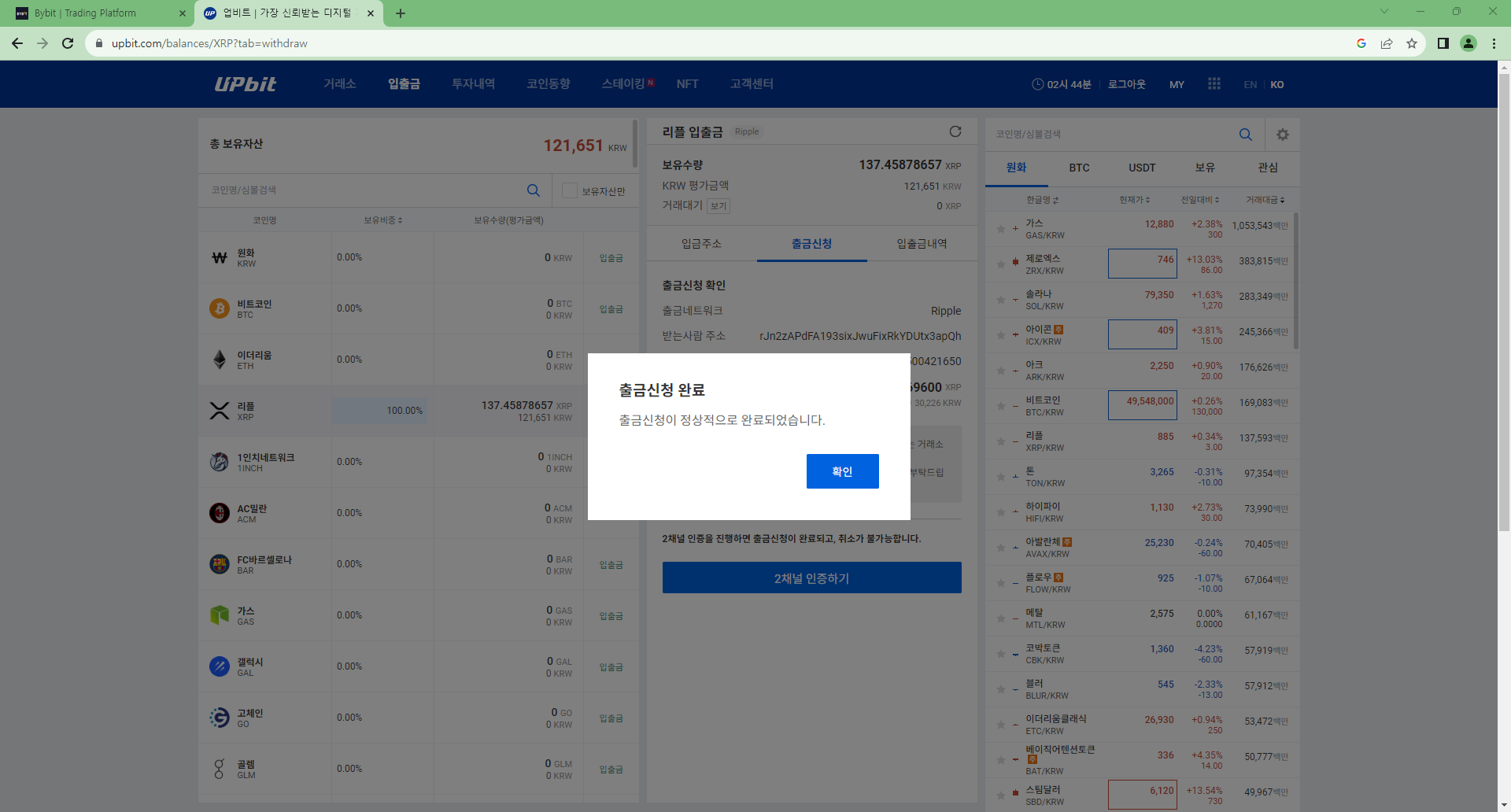
Task: Click the 로그아웃 link
Action: point(1126,83)
